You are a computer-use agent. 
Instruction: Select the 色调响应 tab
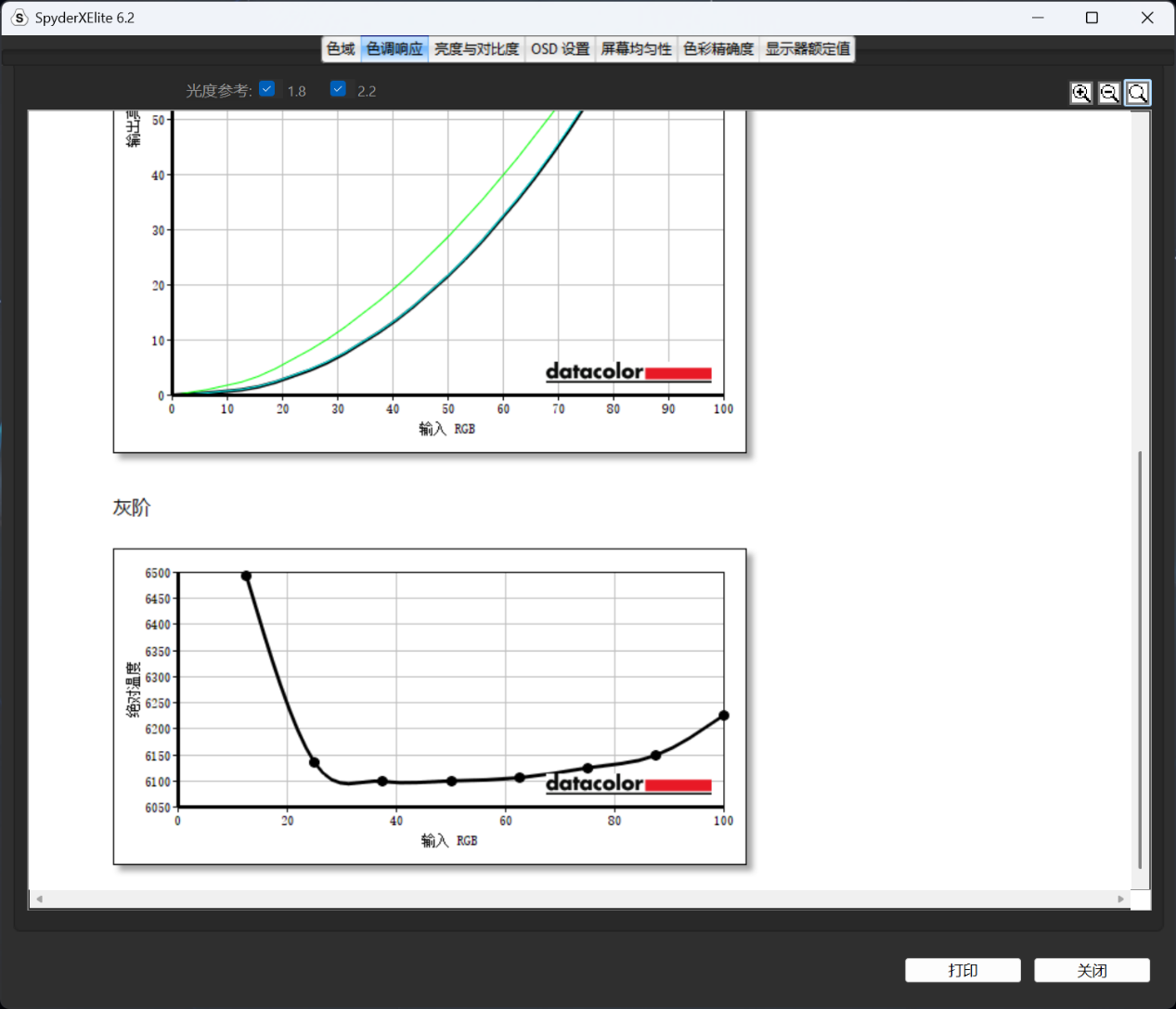[394, 49]
